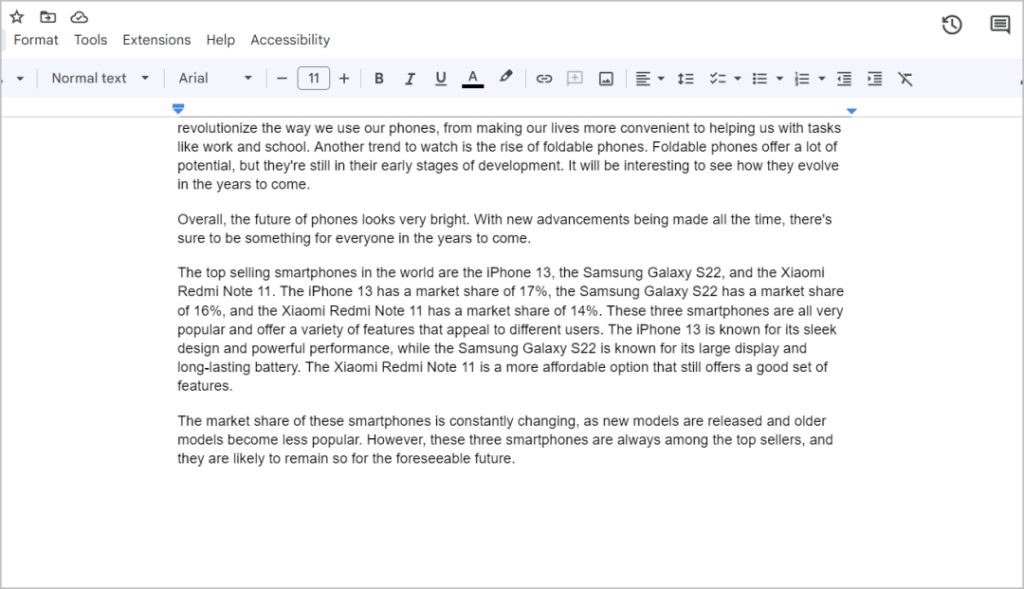Open the Move to folder icon
The image size is (1024, 589).
click(x=48, y=17)
